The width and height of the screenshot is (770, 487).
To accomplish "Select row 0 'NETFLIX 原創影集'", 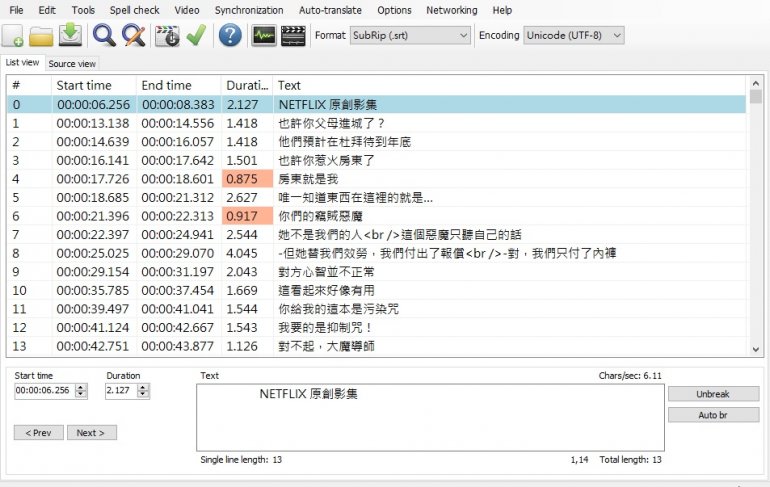I will (x=376, y=105).
